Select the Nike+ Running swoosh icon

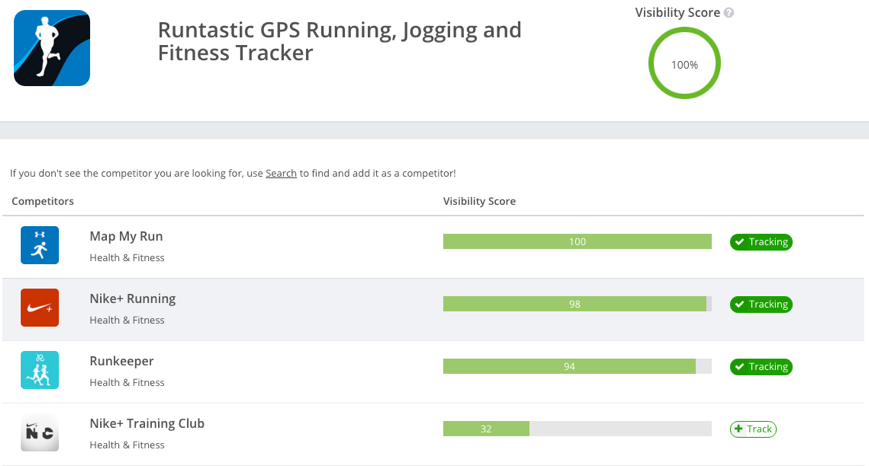[x=40, y=308]
